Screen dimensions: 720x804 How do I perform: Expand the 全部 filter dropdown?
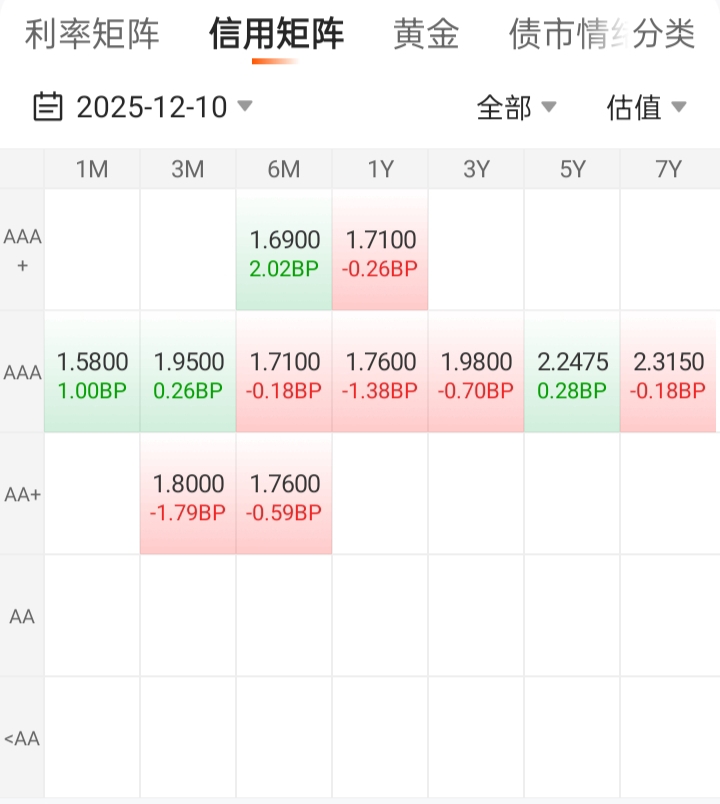tap(516, 107)
